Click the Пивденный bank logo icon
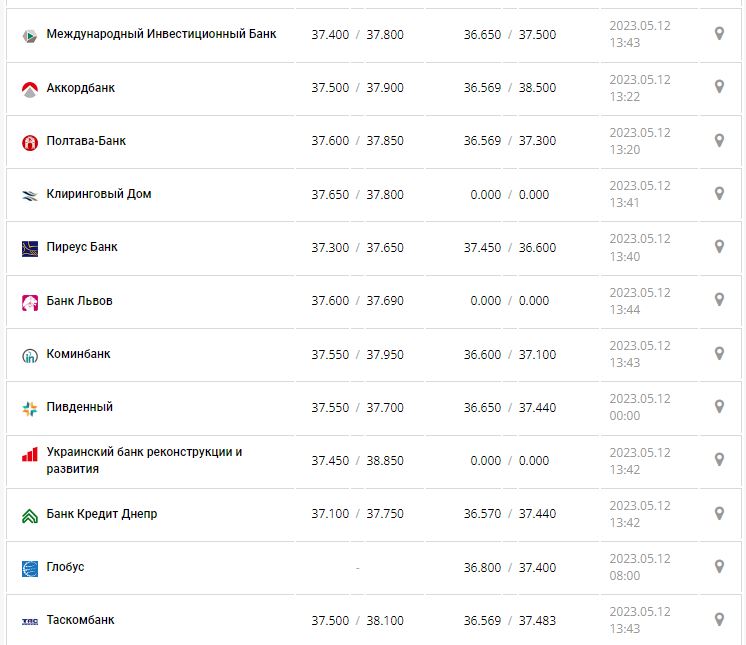Image resolution: width=746 pixels, height=645 pixels. pos(29,408)
